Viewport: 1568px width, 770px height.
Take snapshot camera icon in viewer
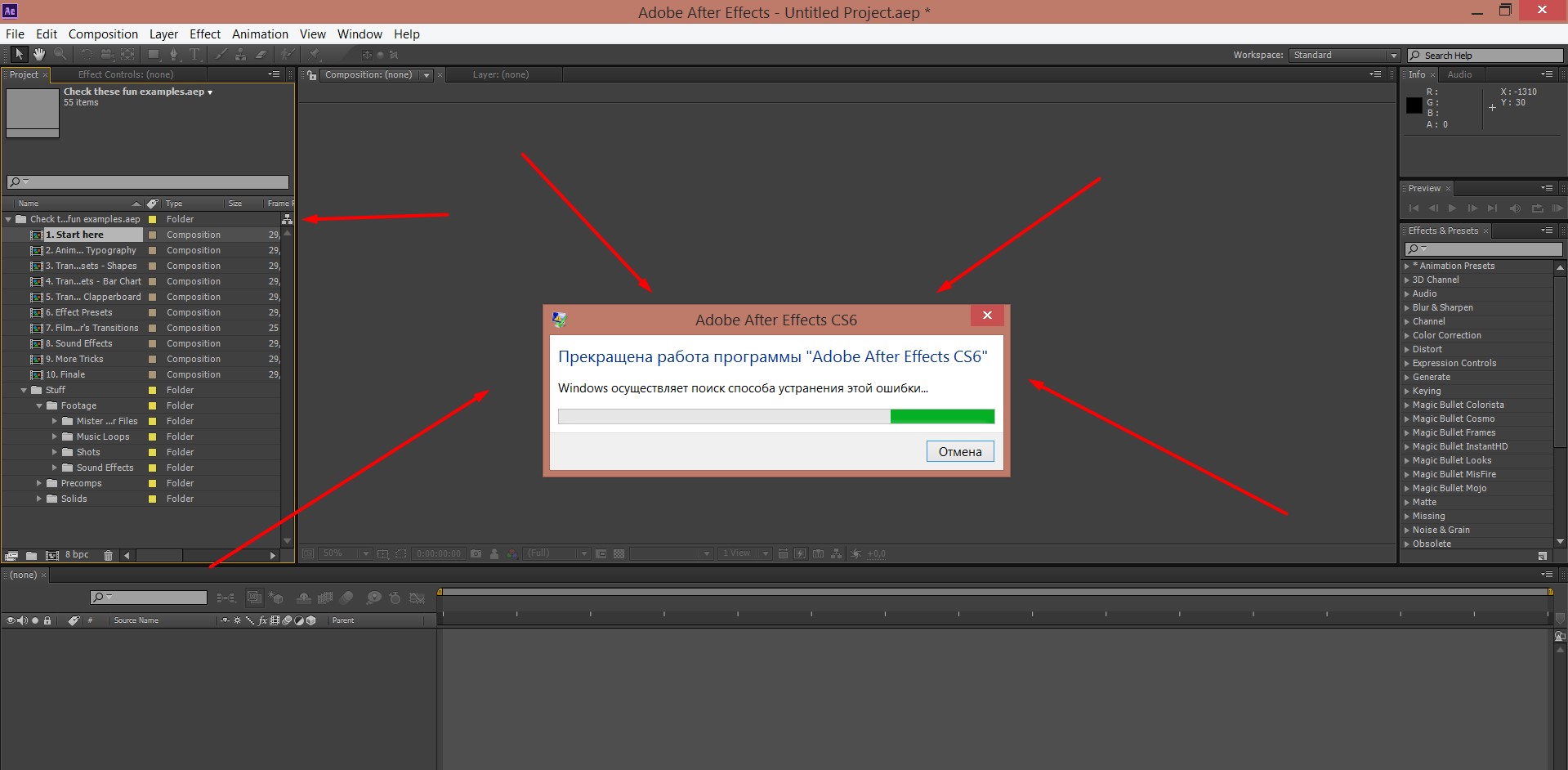[x=476, y=553]
